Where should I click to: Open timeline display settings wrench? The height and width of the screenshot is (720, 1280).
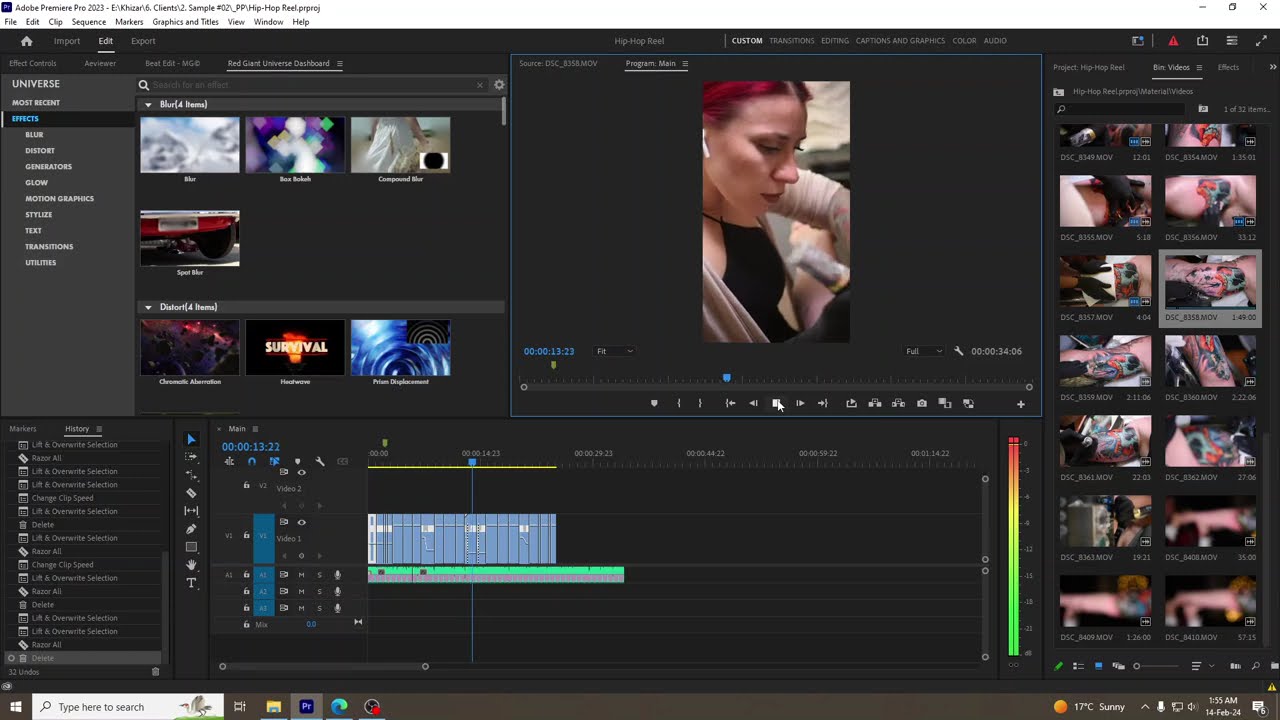[319, 461]
